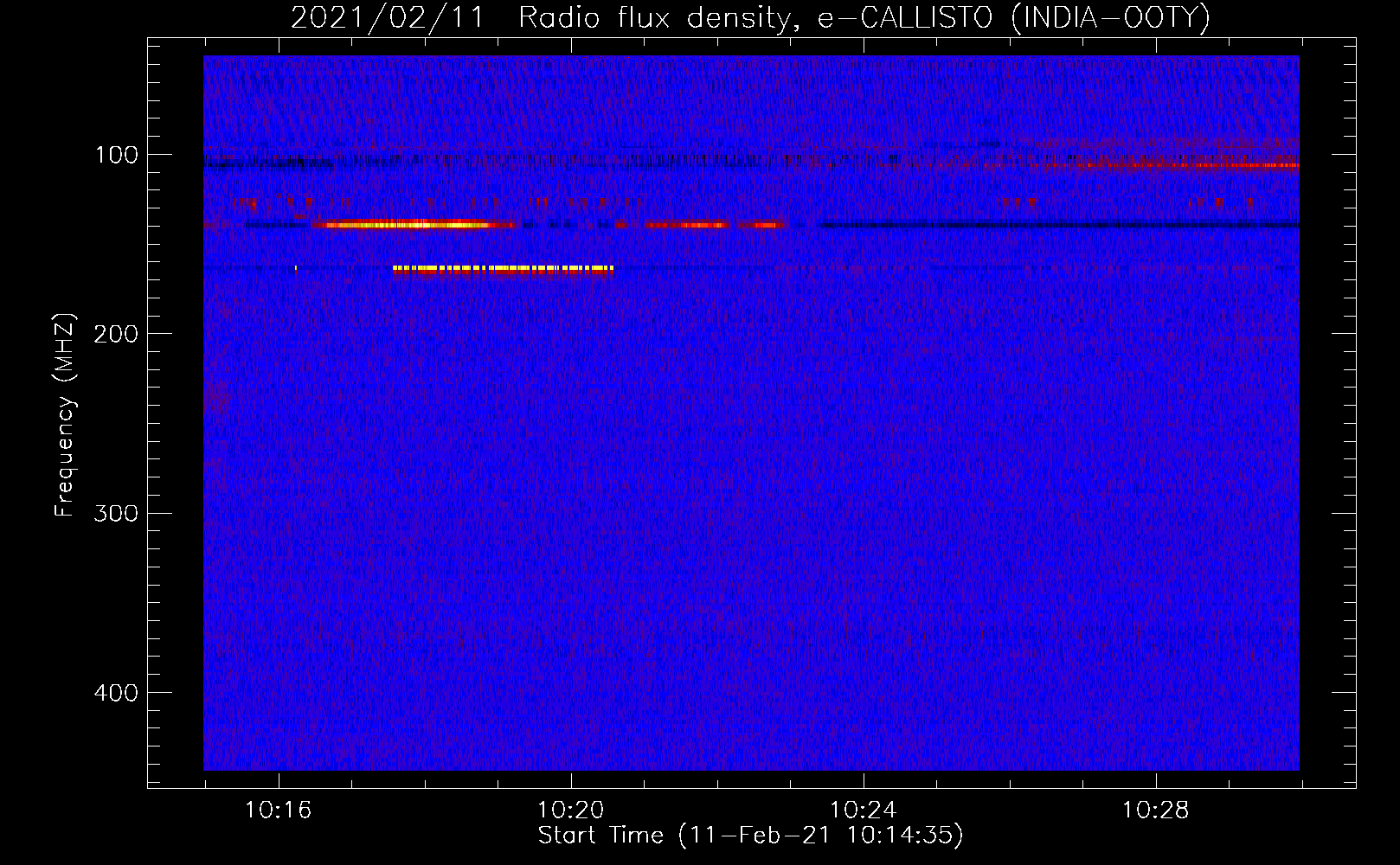Click the '100' frequency tick label
This screenshot has height=865, width=1400.
click(116, 155)
